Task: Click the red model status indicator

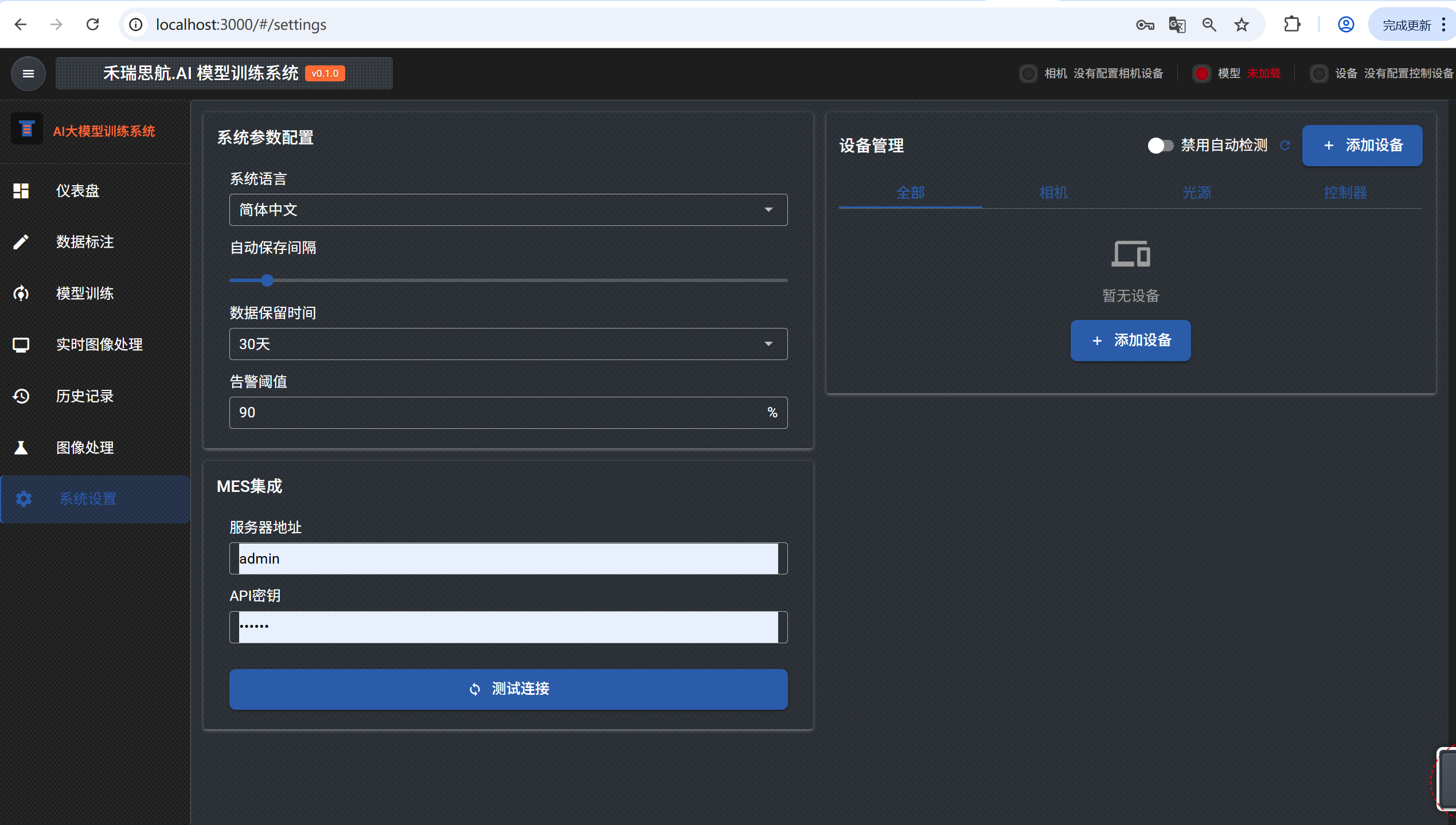Action: 1201,73
